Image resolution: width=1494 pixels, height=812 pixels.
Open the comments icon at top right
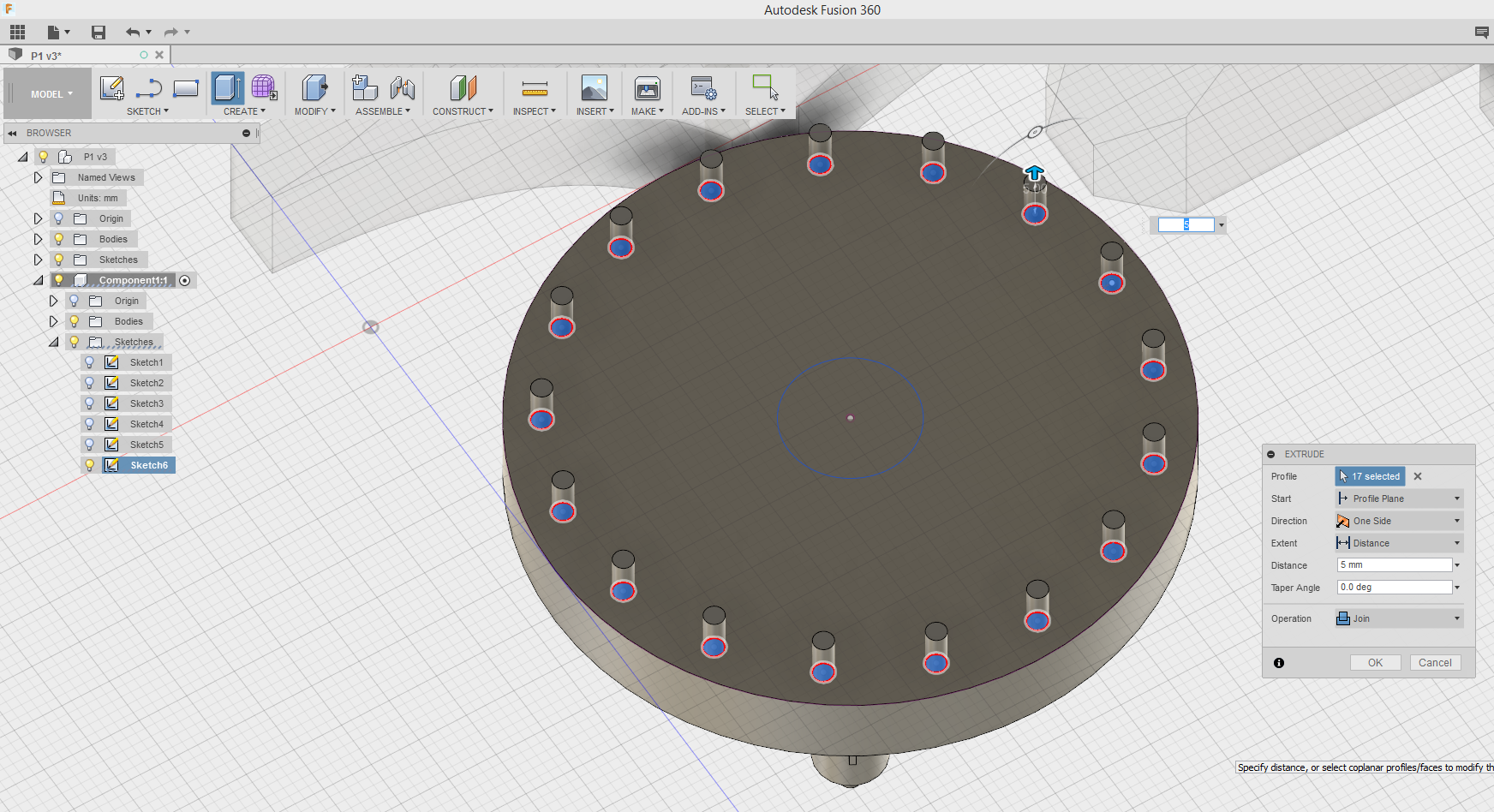pos(1481,33)
